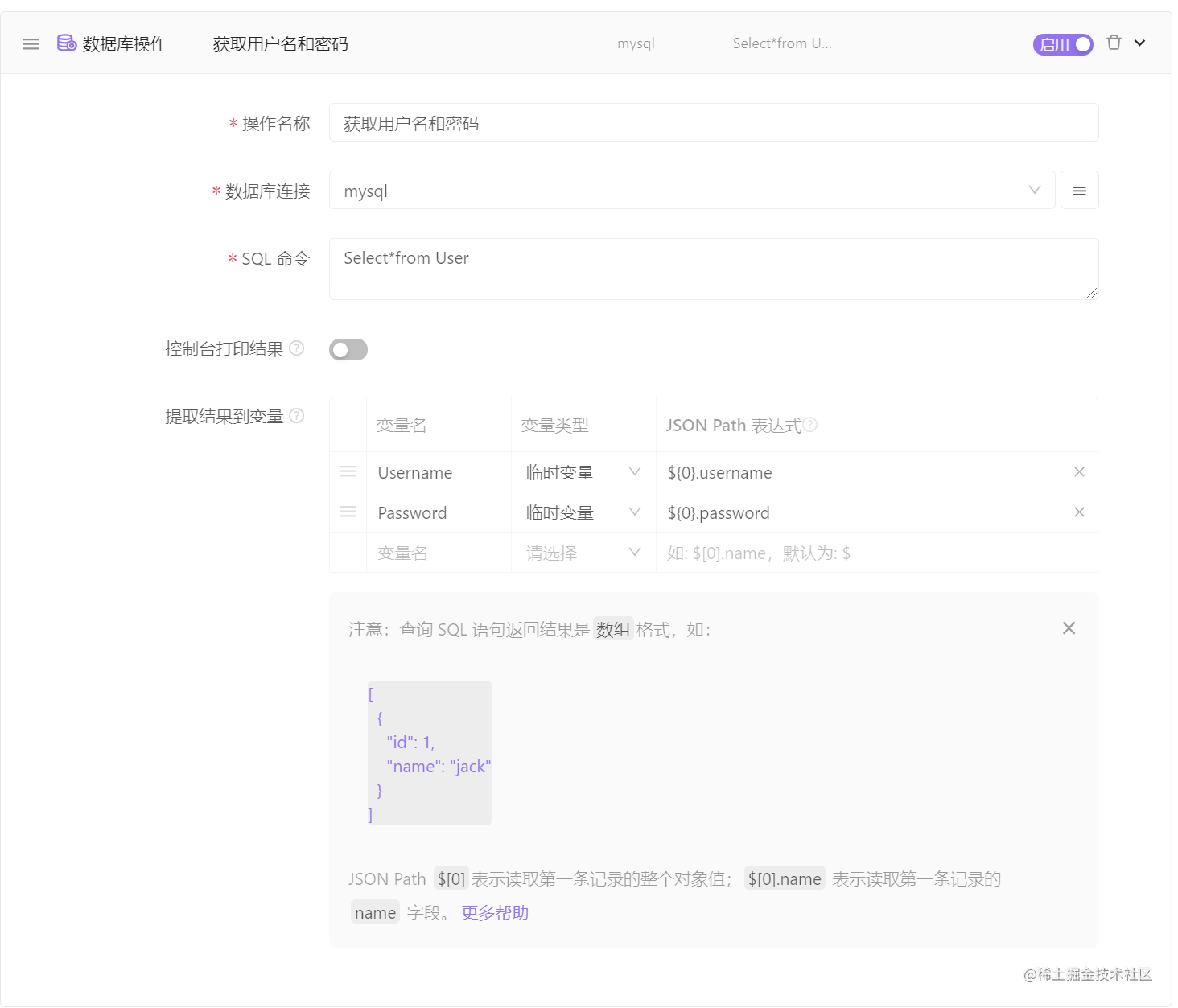1178x1008 pixels.
Task: Toggle 控制台打印结果 switch on
Action: click(x=348, y=349)
